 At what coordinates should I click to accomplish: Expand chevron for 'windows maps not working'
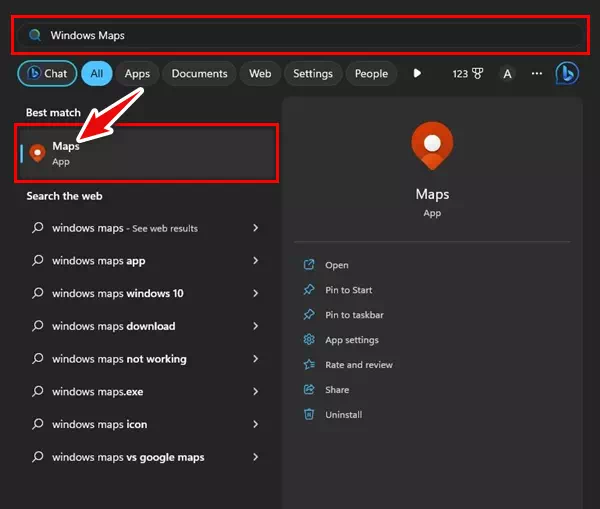[x=256, y=359]
